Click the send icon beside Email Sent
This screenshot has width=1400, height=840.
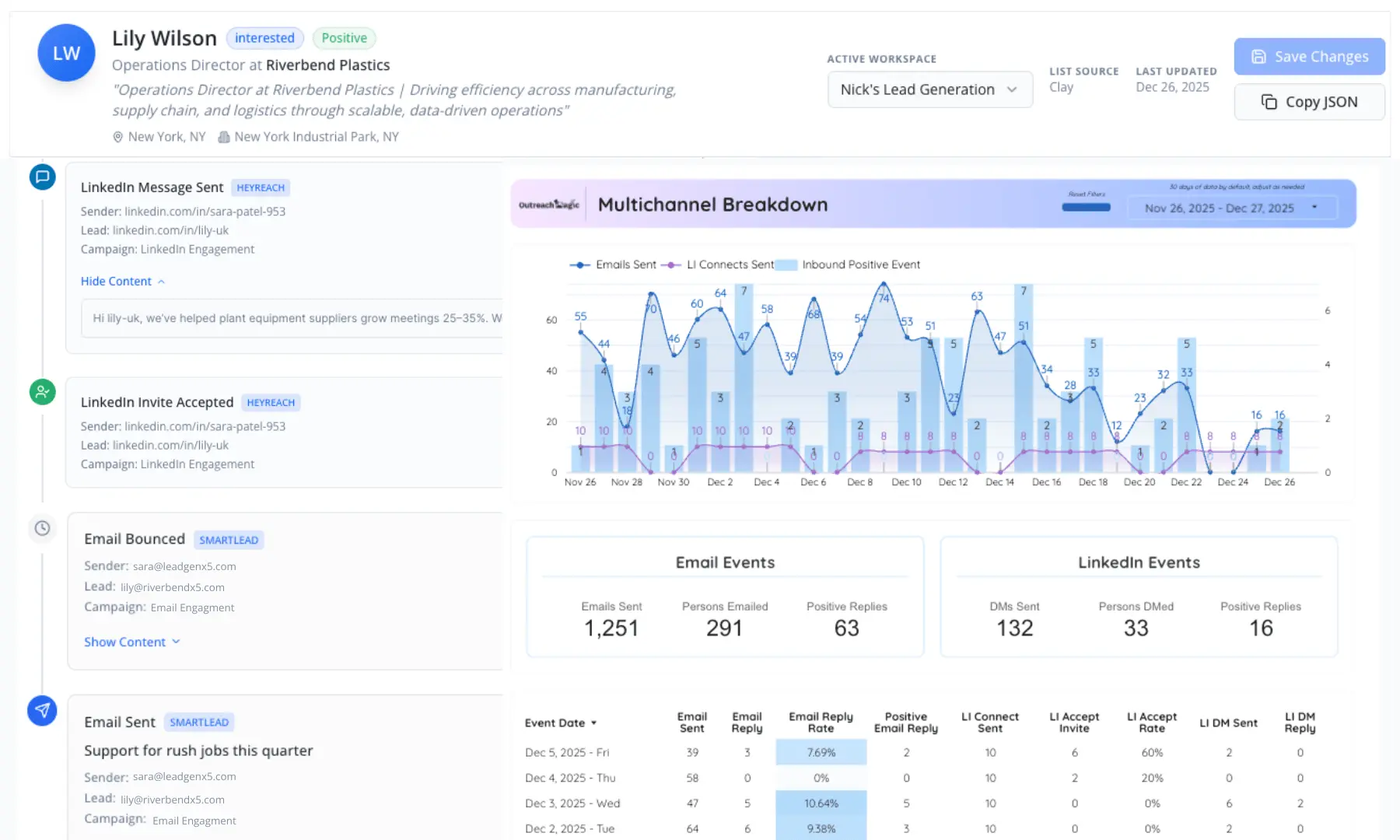pos(43,711)
